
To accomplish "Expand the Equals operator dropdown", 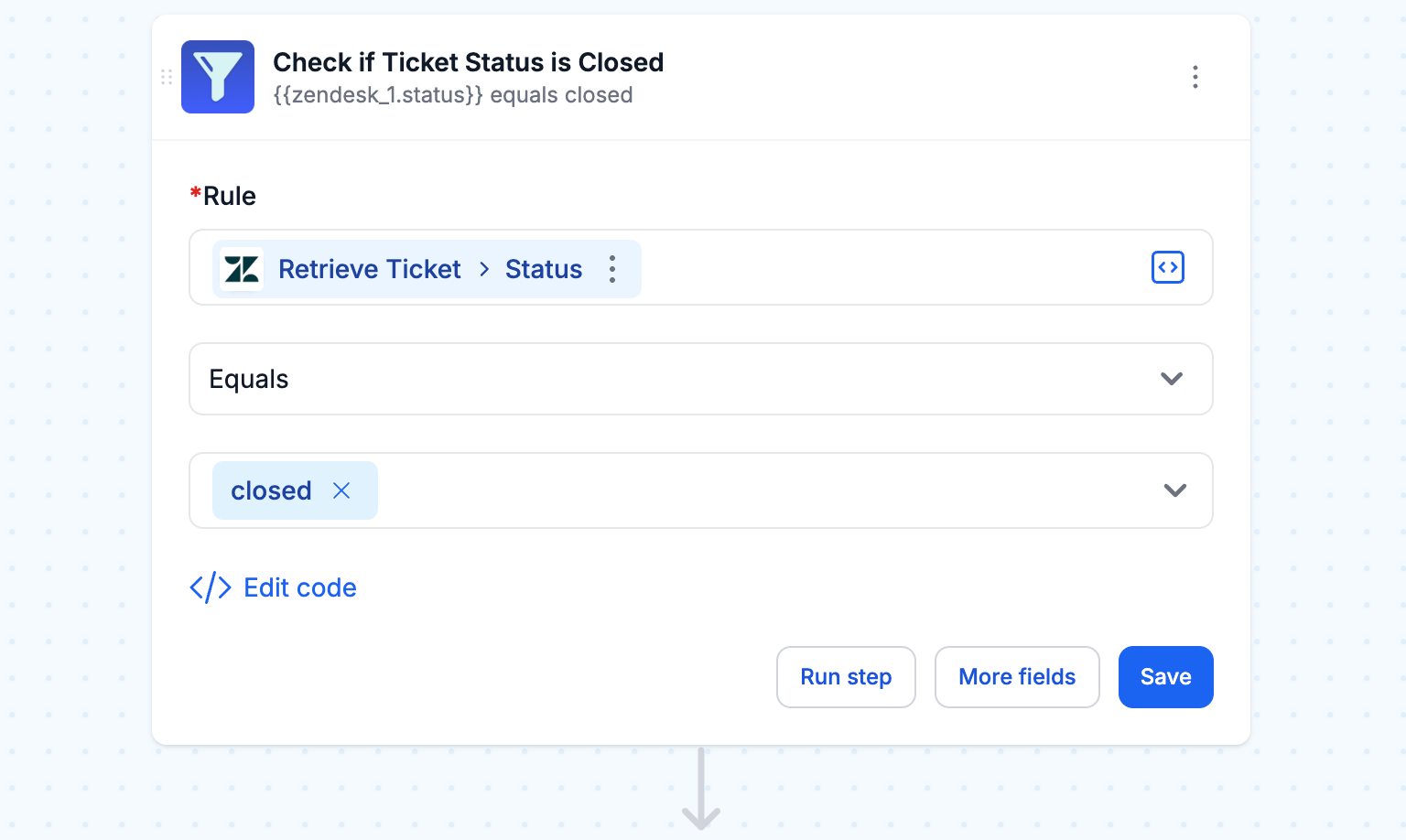I will tap(1172, 379).
